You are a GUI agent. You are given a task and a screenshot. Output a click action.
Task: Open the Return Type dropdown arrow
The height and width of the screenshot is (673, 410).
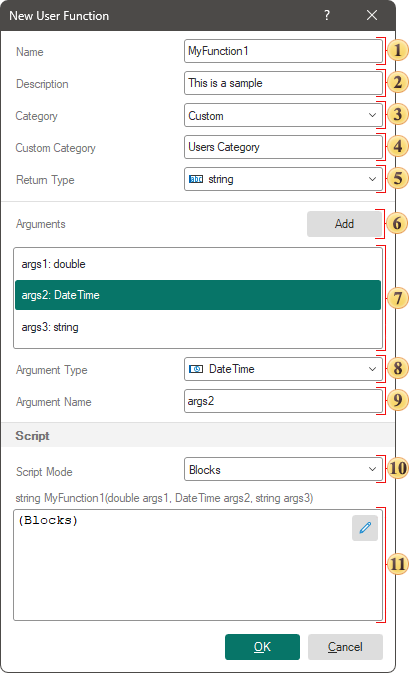[x=372, y=179]
